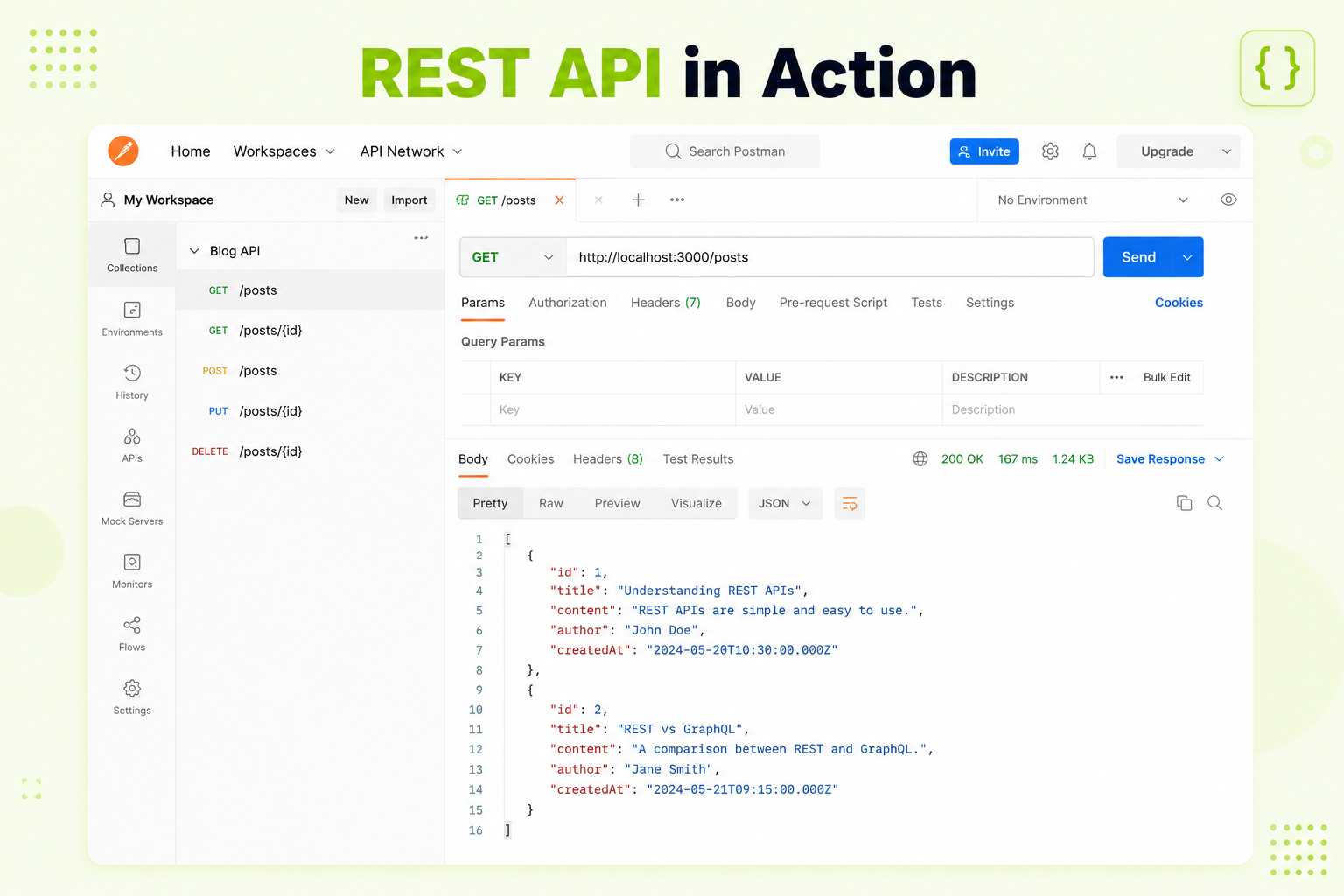
Task: Search the response body with magnifier icon
Action: (x=1214, y=503)
